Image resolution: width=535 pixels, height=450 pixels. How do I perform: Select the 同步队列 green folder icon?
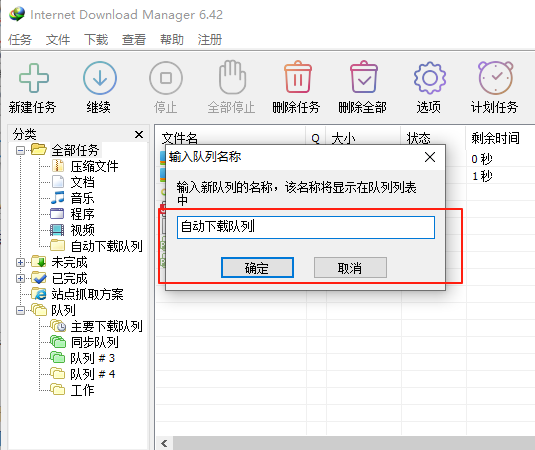click(x=58, y=342)
